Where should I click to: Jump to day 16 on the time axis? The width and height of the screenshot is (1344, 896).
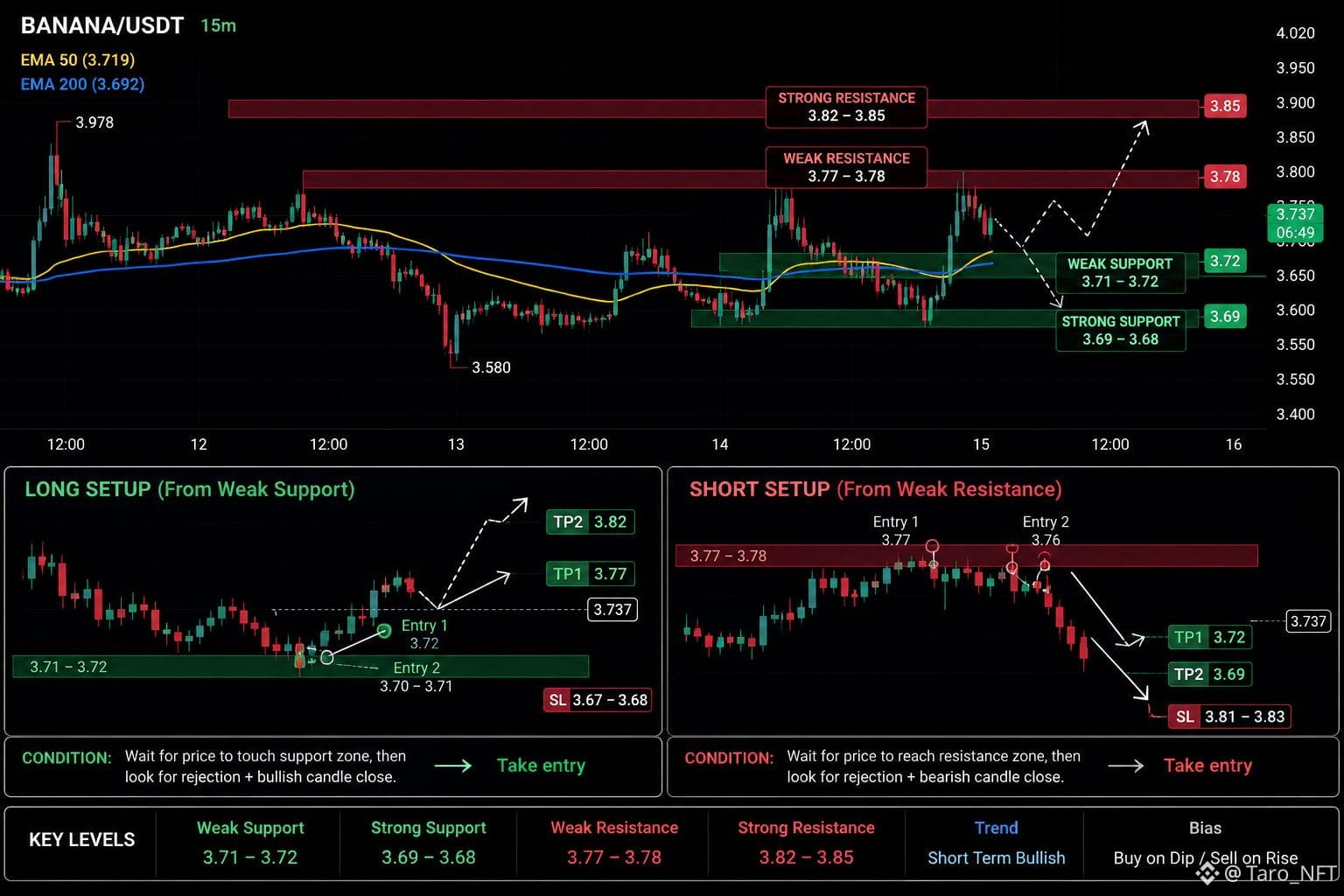click(1233, 444)
